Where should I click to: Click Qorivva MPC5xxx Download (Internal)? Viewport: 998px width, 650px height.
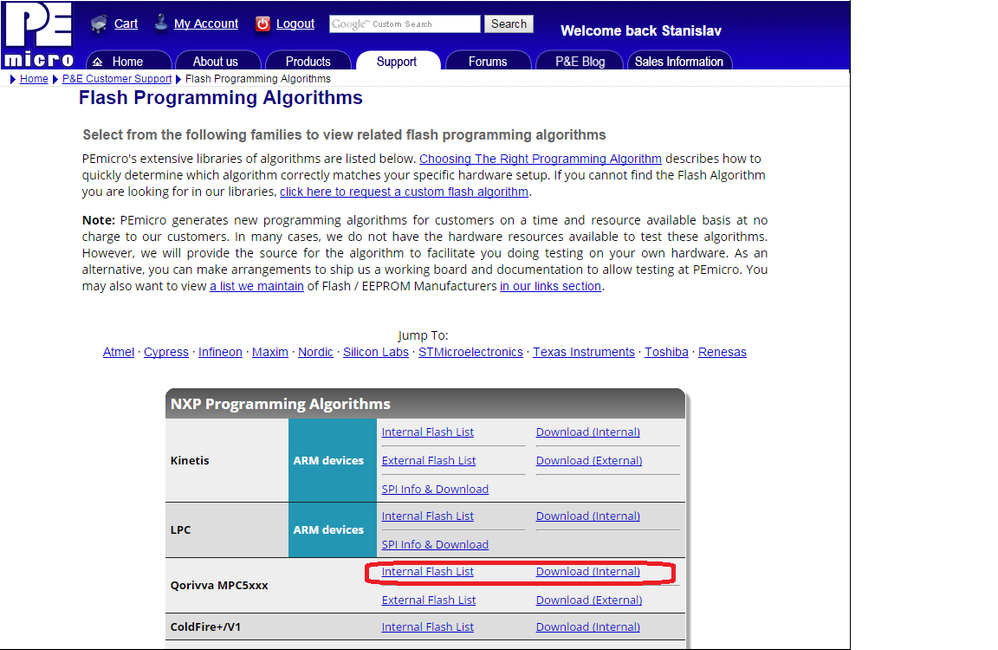[588, 571]
